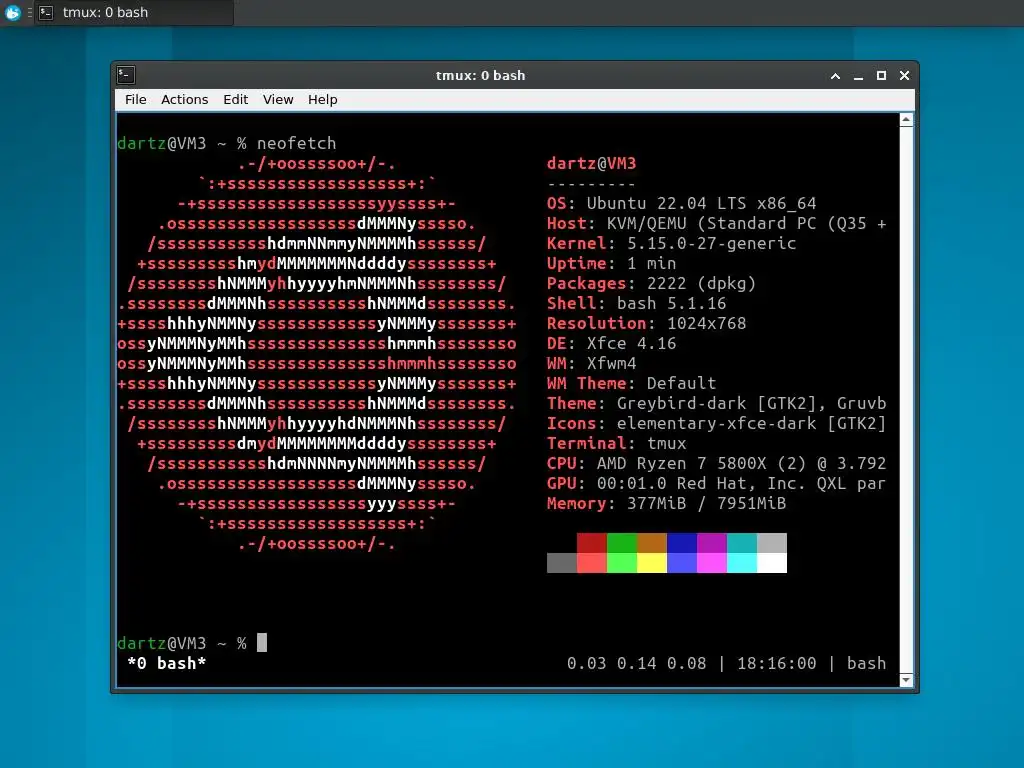Click the dark blue color block
1024x768 pixels.
pyautogui.click(x=682, y=543)
